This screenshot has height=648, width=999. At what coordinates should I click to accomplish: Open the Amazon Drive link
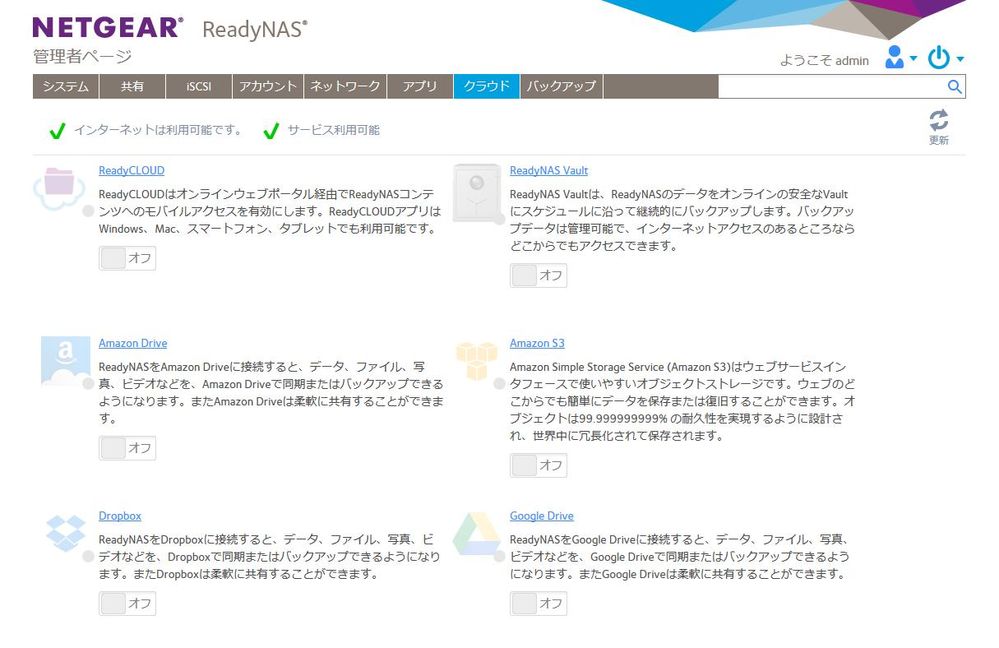coord(133,343)
